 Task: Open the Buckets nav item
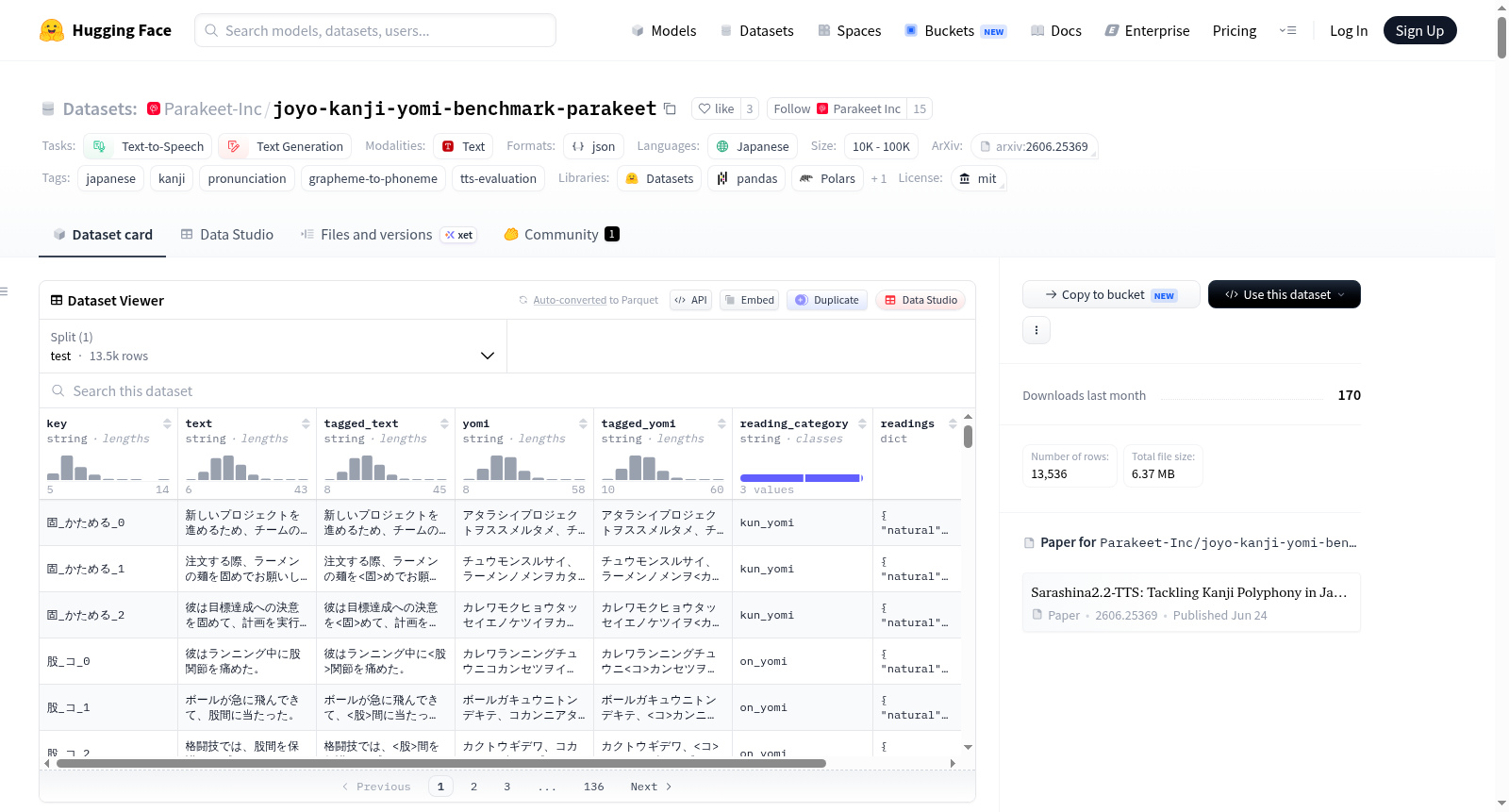click(954, 30)
